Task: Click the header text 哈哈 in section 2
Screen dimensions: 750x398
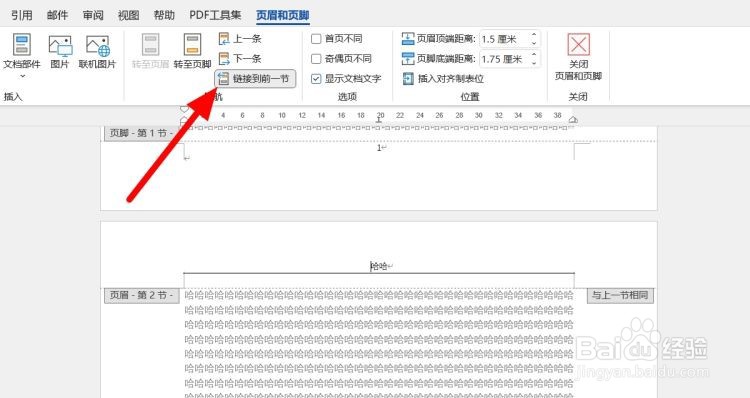Action: (x=379, y=266)
